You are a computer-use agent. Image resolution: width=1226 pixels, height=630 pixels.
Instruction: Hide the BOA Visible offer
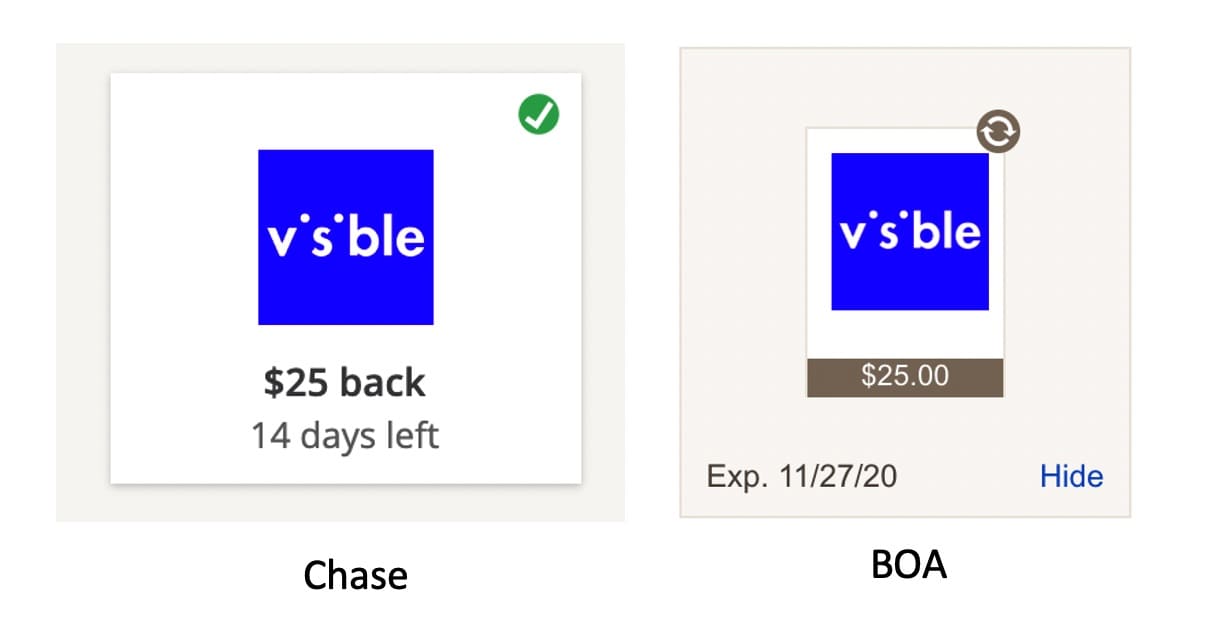(x=1071, y=476)
